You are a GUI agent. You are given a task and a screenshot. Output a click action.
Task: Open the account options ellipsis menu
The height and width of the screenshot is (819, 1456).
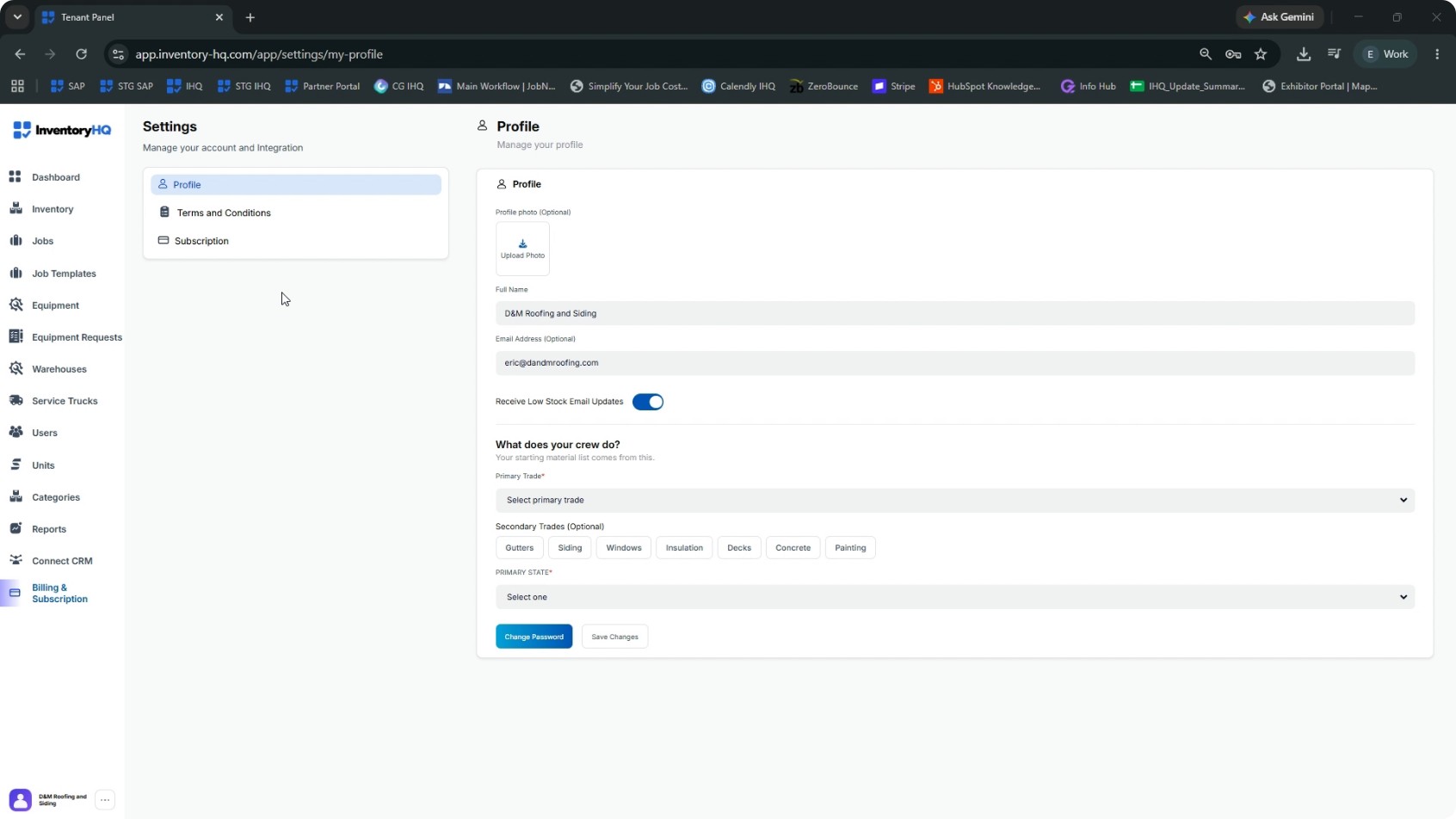105,800
